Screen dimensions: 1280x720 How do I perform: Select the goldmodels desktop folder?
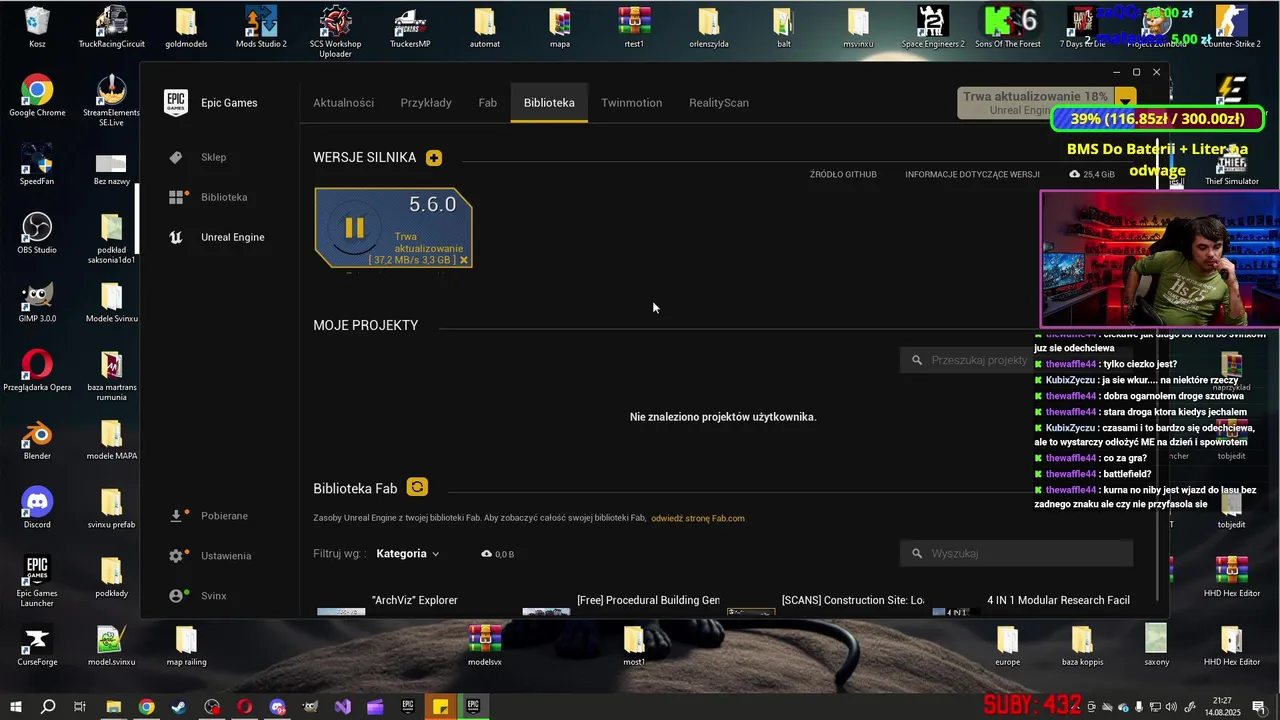(186, 27)
